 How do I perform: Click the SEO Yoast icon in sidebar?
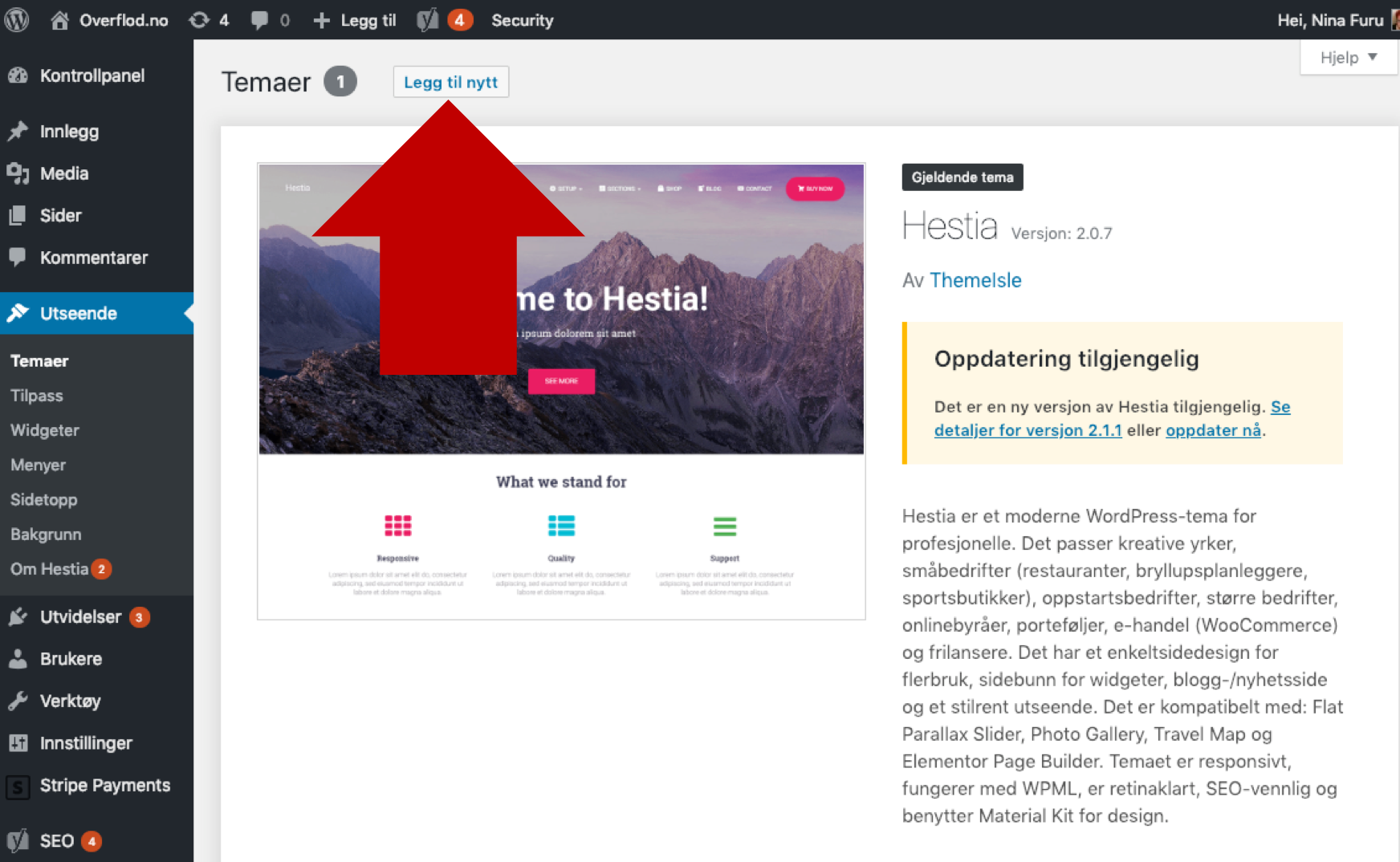pos(18,840)
